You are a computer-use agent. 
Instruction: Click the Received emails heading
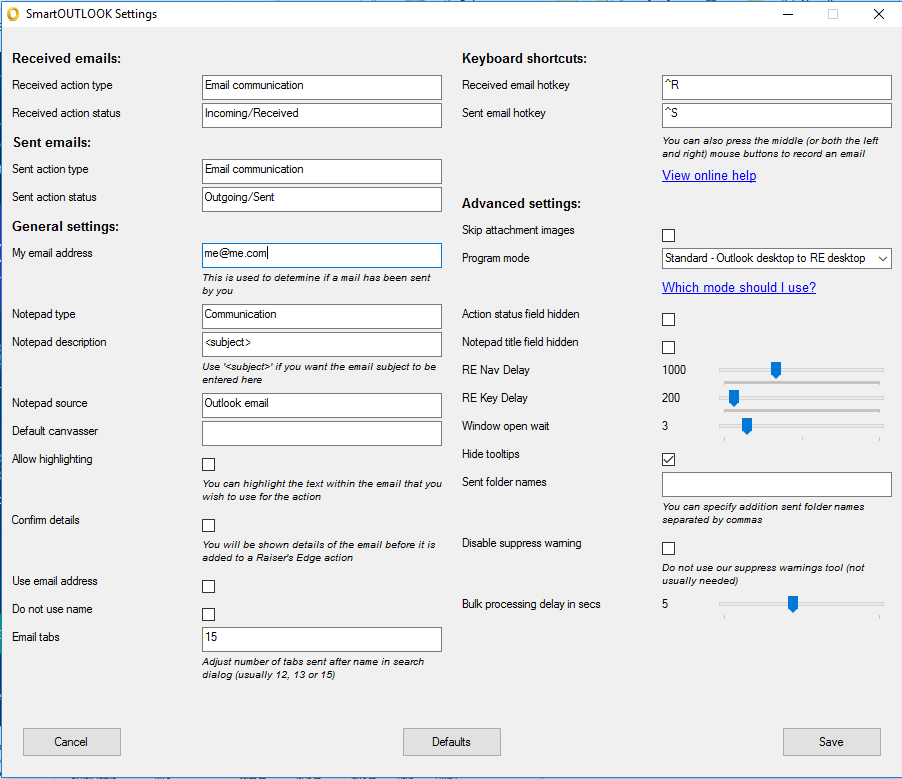click(67, 59)
